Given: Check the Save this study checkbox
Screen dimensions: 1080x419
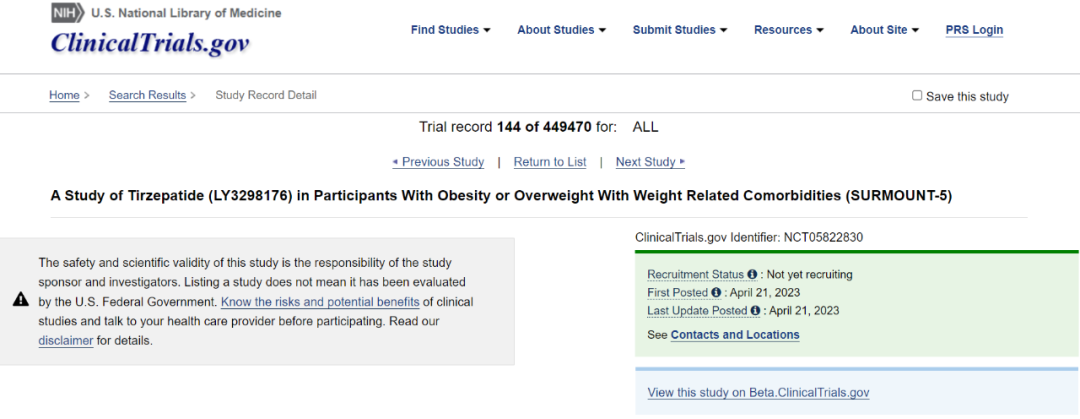Looking at the screenshot, I should tap(917, 96).
